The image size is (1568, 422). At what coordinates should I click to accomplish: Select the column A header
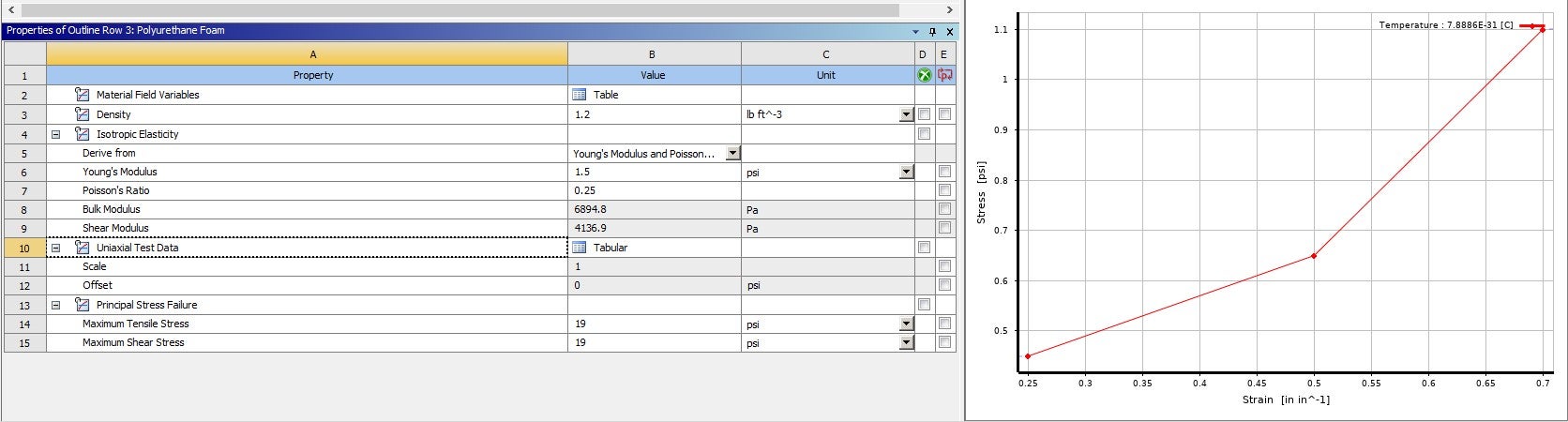[x=307, y=54]
